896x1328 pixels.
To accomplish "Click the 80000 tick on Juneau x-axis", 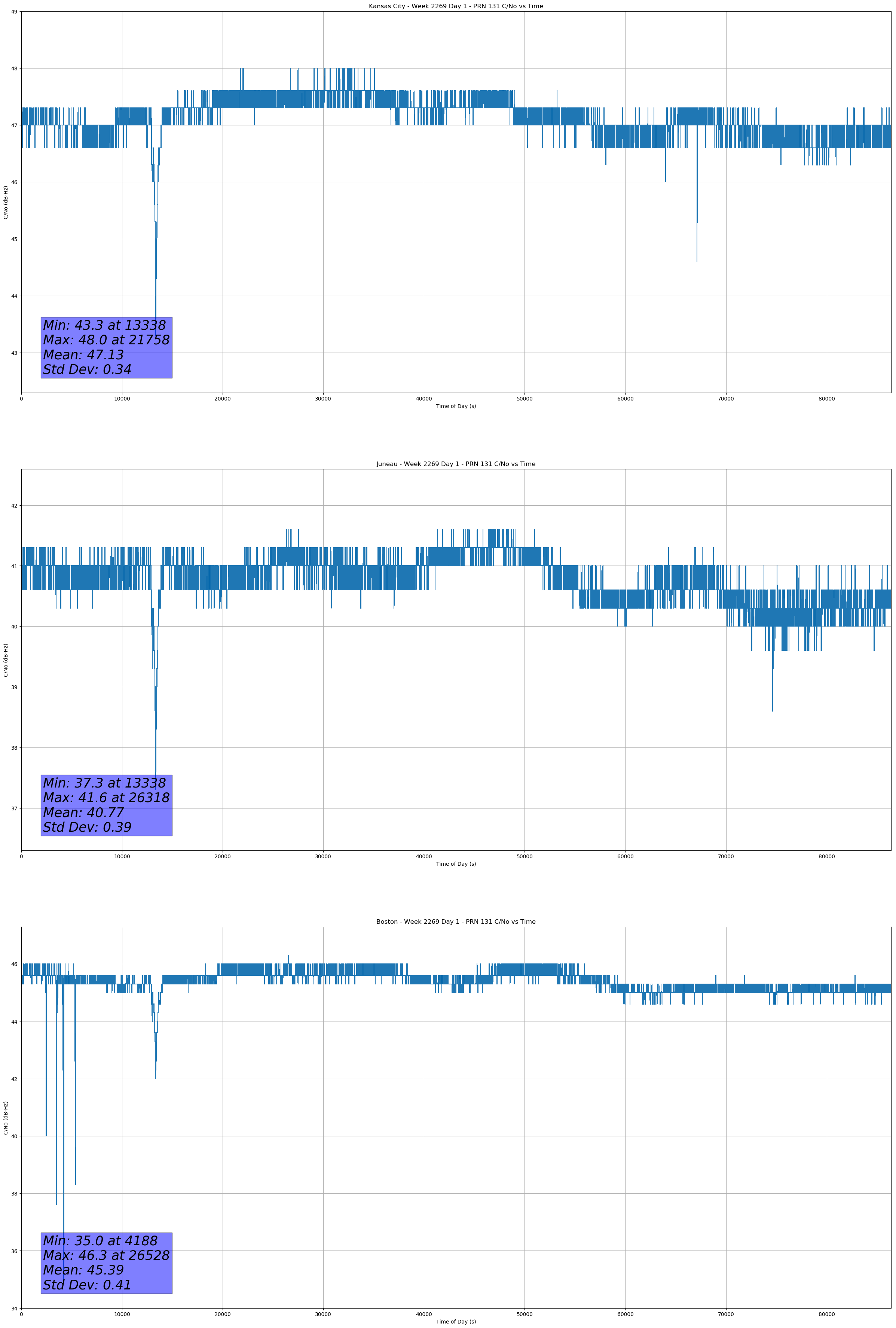I will click(x=826, y=856).
